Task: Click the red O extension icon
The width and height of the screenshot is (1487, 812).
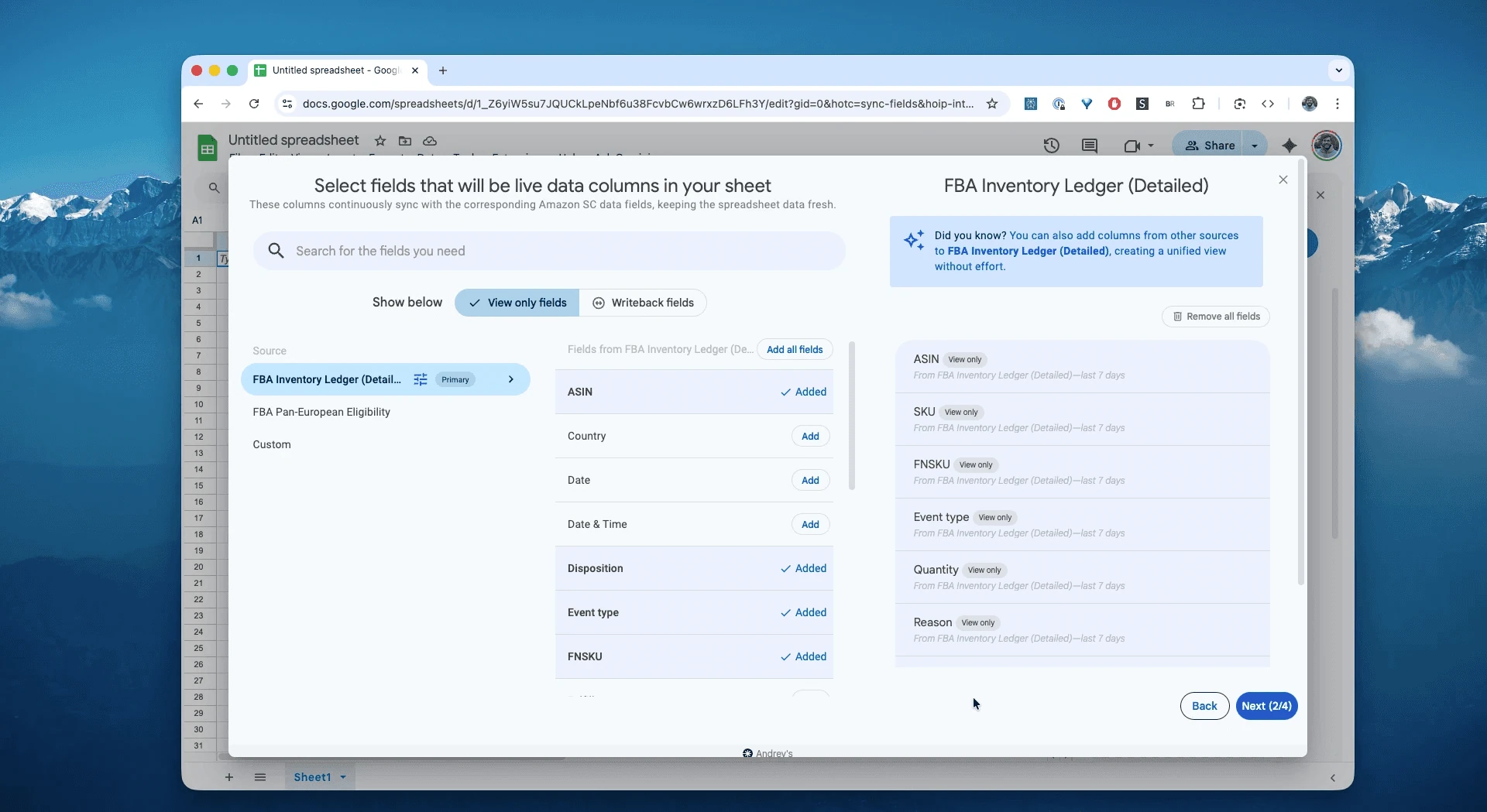Action: [x=1114, y=104]
